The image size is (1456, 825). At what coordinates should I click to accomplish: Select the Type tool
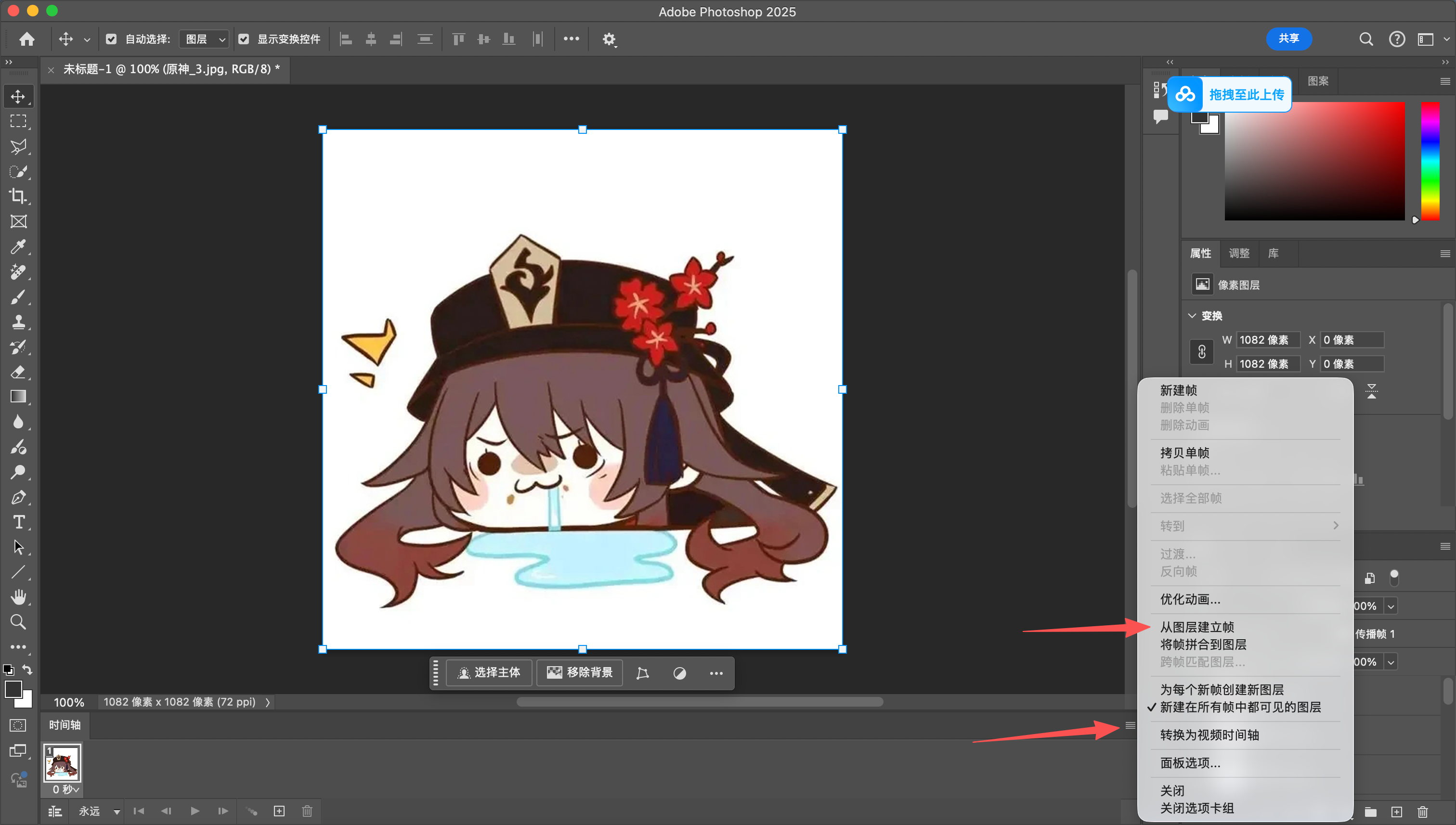click(x=18, y=522)
